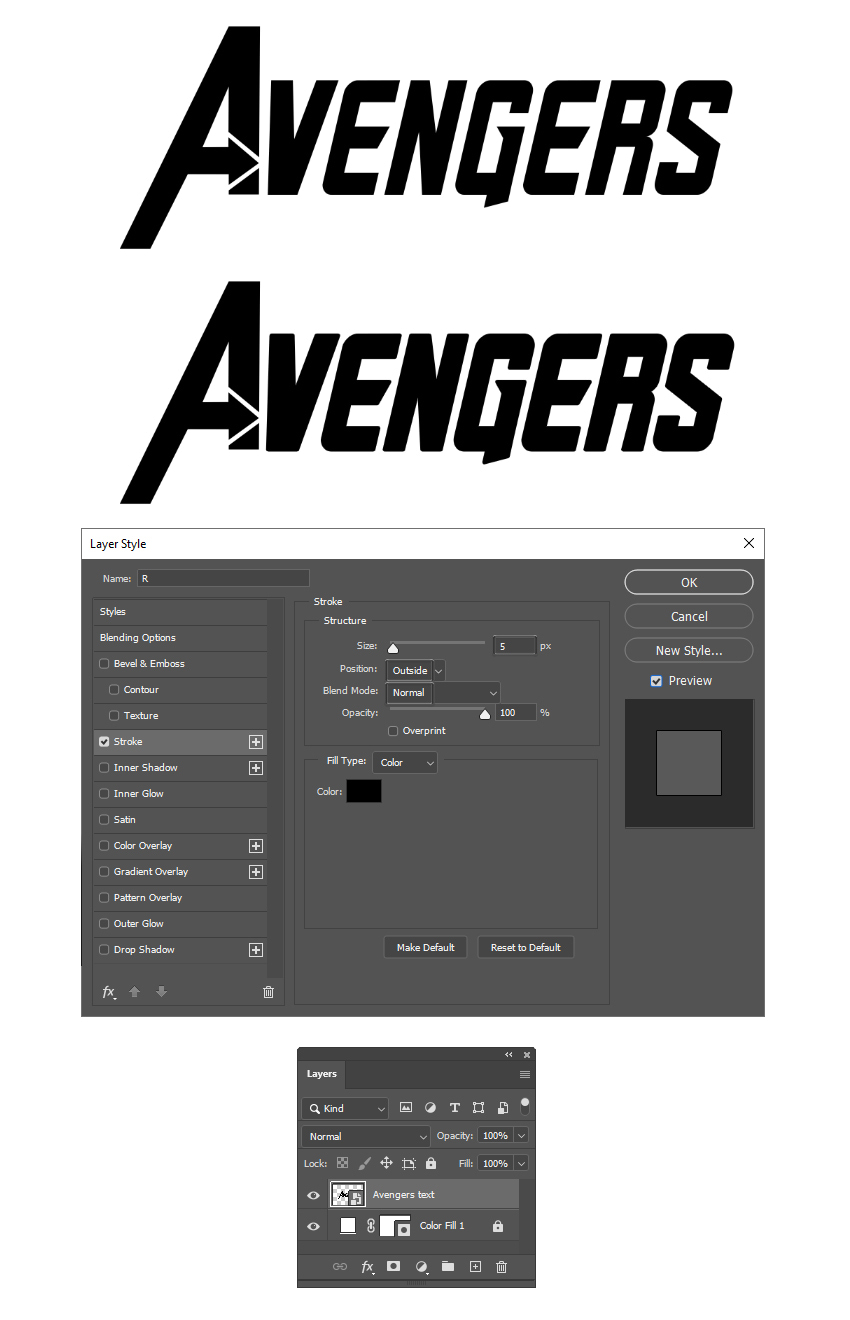The height and width of the screenshot is (1320, 850).
Task: Uncheck the Stroke effect checkbox
Action: click(x=104, y=742)
